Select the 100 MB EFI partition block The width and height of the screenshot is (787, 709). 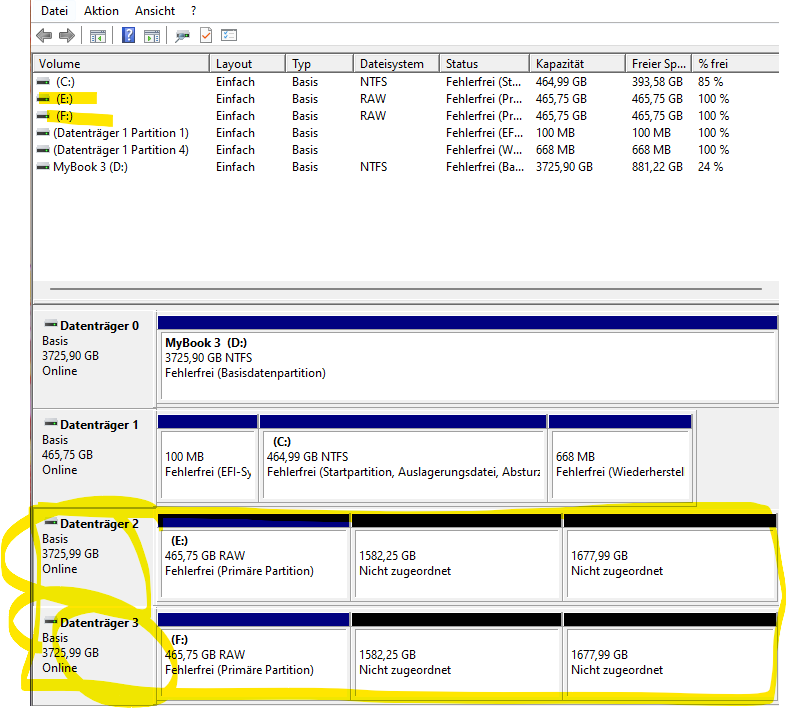coord(208,458)
